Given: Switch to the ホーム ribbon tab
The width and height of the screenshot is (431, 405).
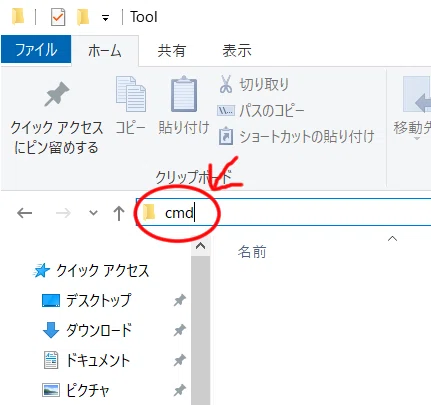Looking at the screenshot, I should [104, 51].
